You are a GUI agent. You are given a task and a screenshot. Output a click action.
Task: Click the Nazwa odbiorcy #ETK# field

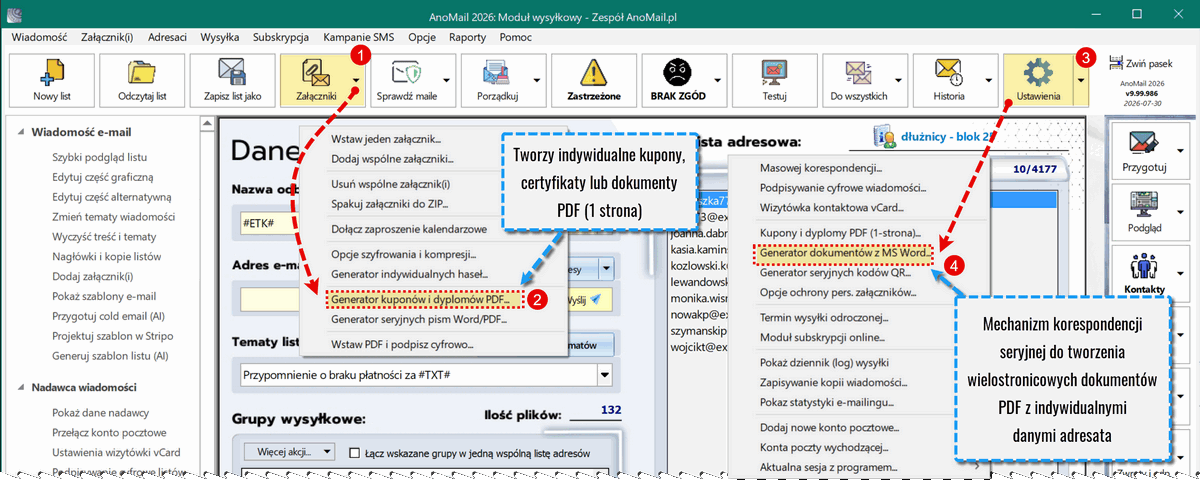(268, 223)
